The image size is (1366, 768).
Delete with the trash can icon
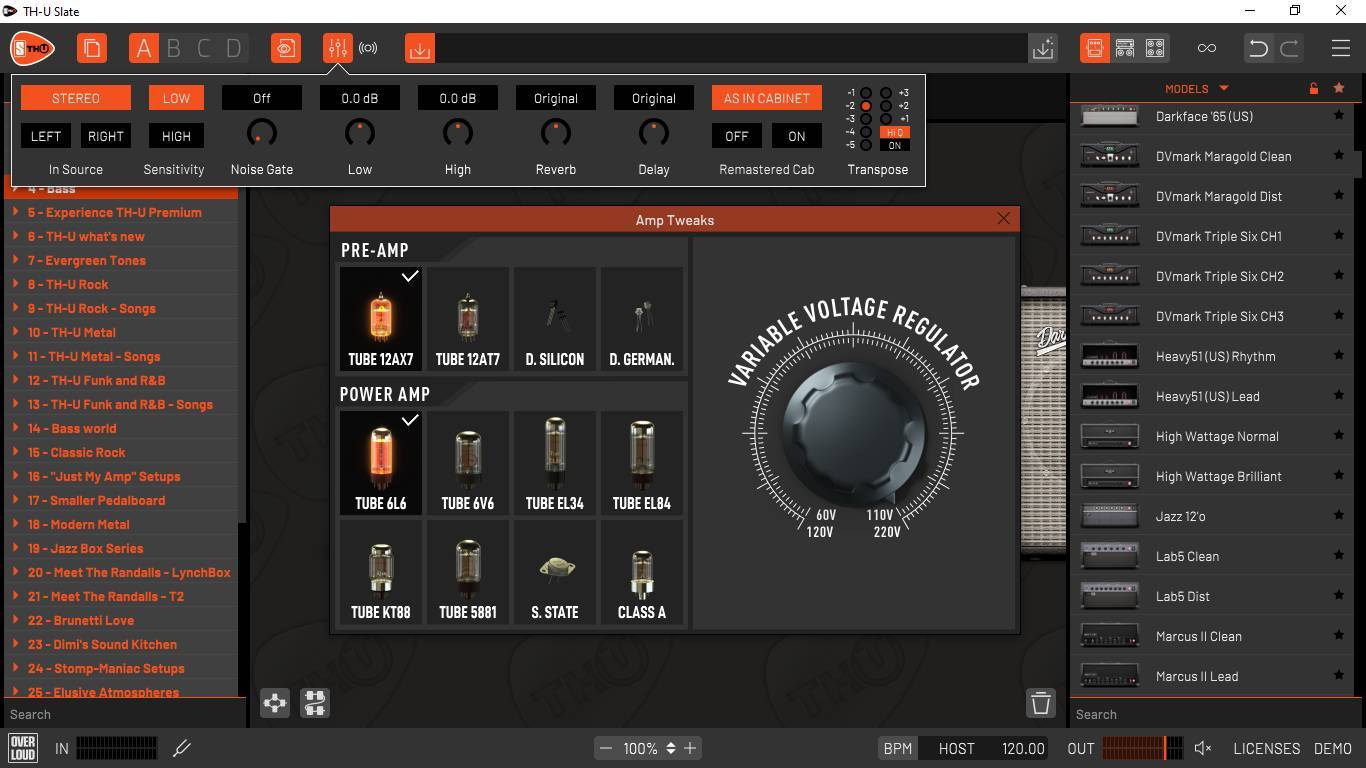tap(1041, 703)
